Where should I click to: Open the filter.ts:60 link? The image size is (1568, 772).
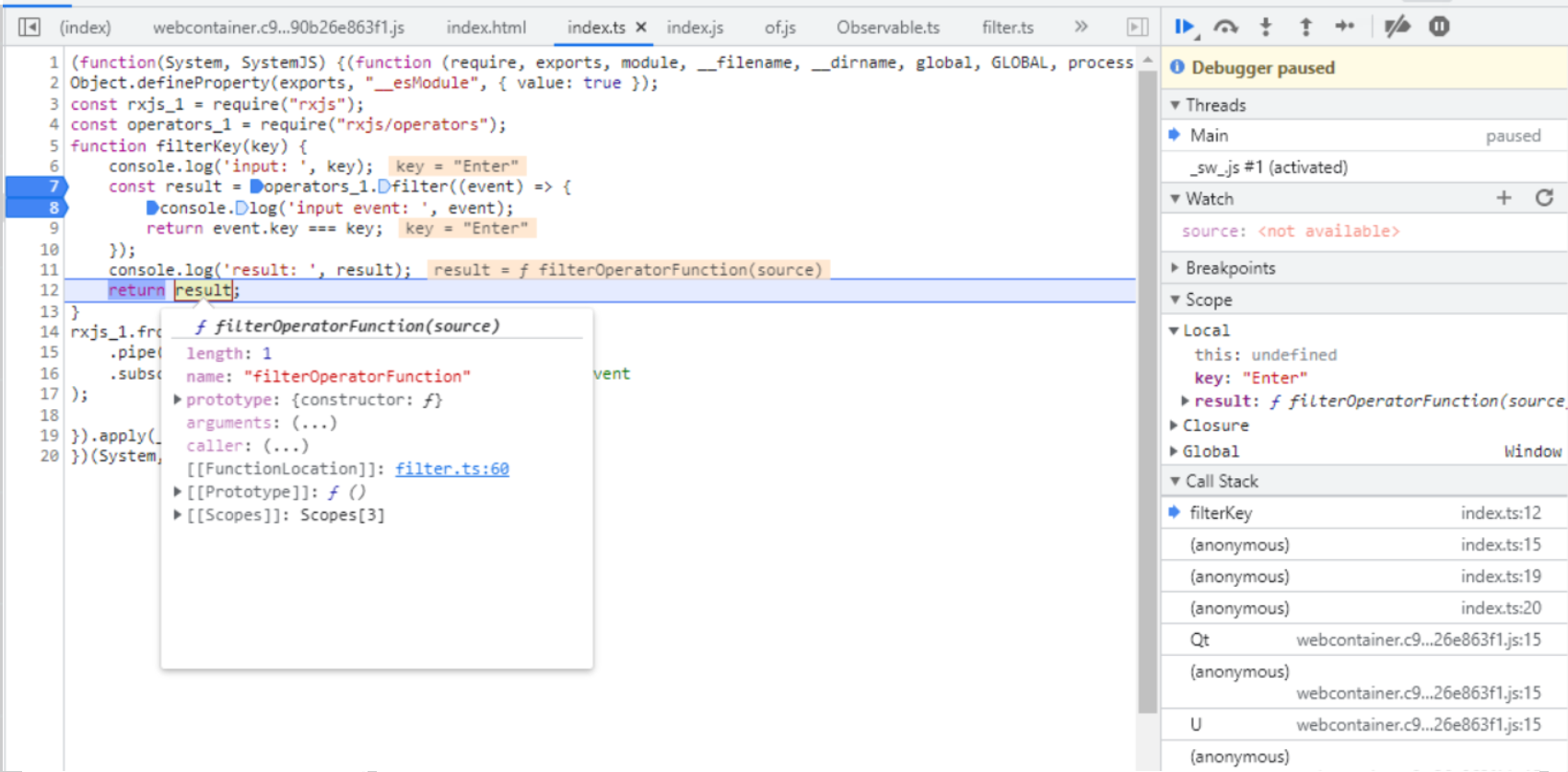(452, 469)
